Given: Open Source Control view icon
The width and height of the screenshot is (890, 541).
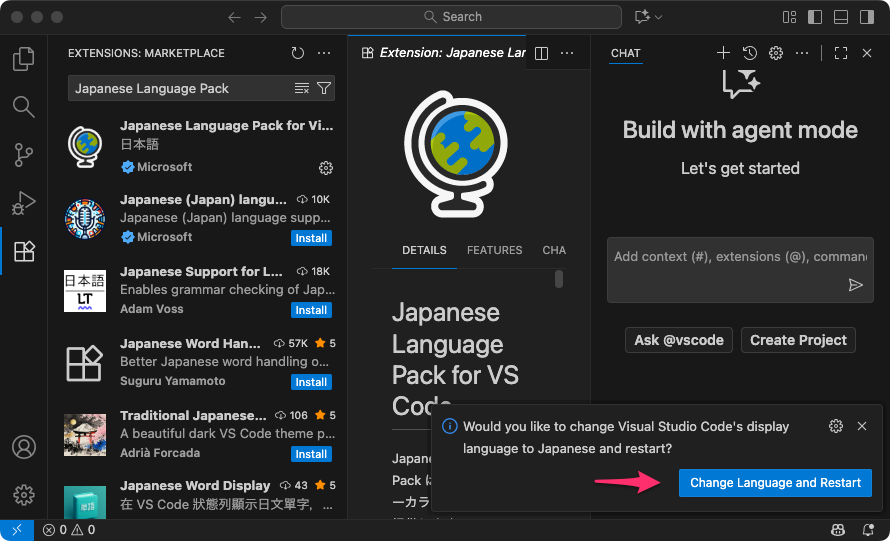Looking at the screenshot, I should [x=23, y=155].
